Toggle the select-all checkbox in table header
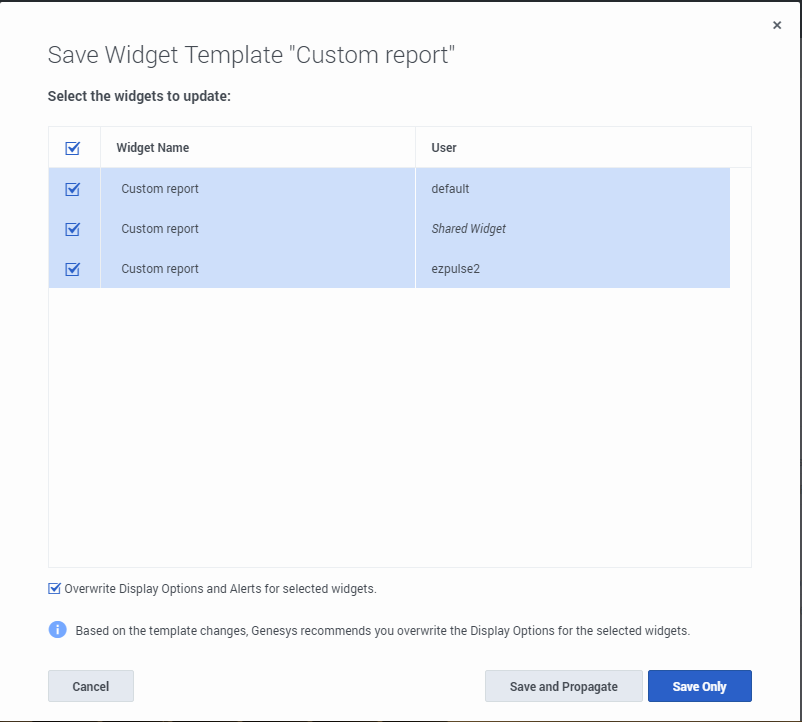The image size is (802, 722). coord(72,148)
